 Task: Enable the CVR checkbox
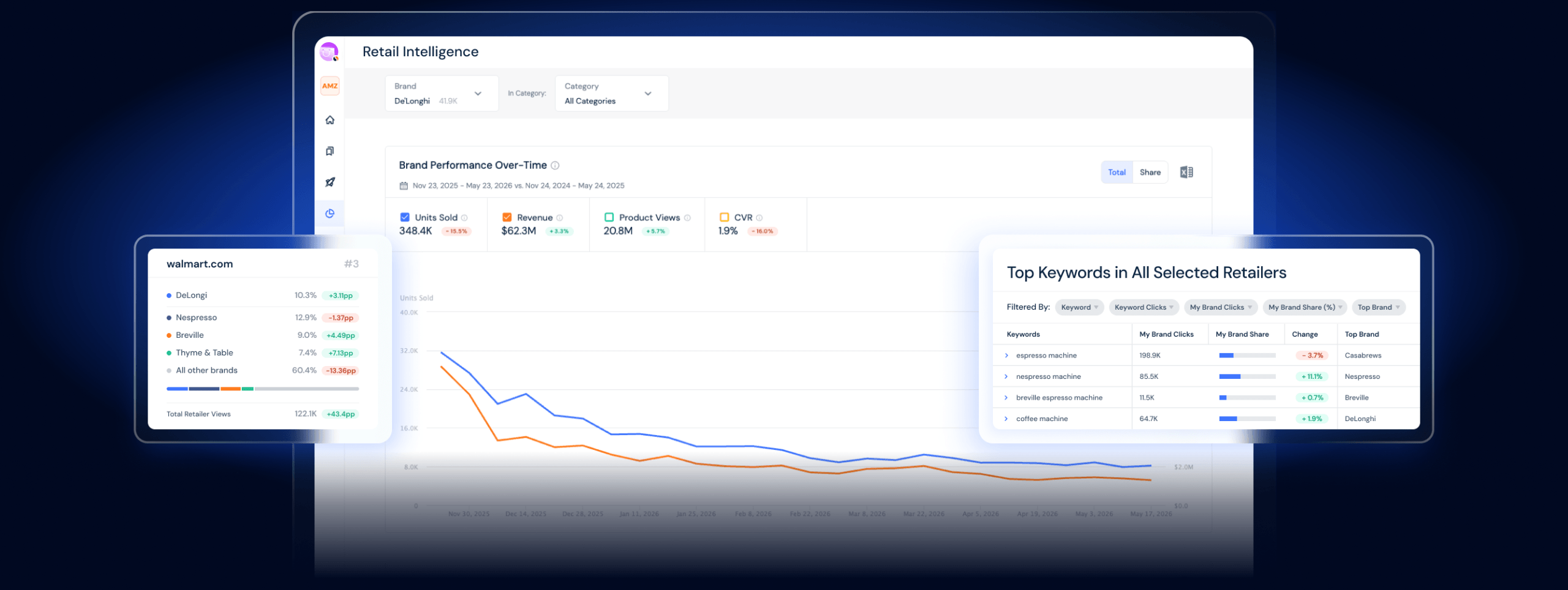click(x=724, y=217)
